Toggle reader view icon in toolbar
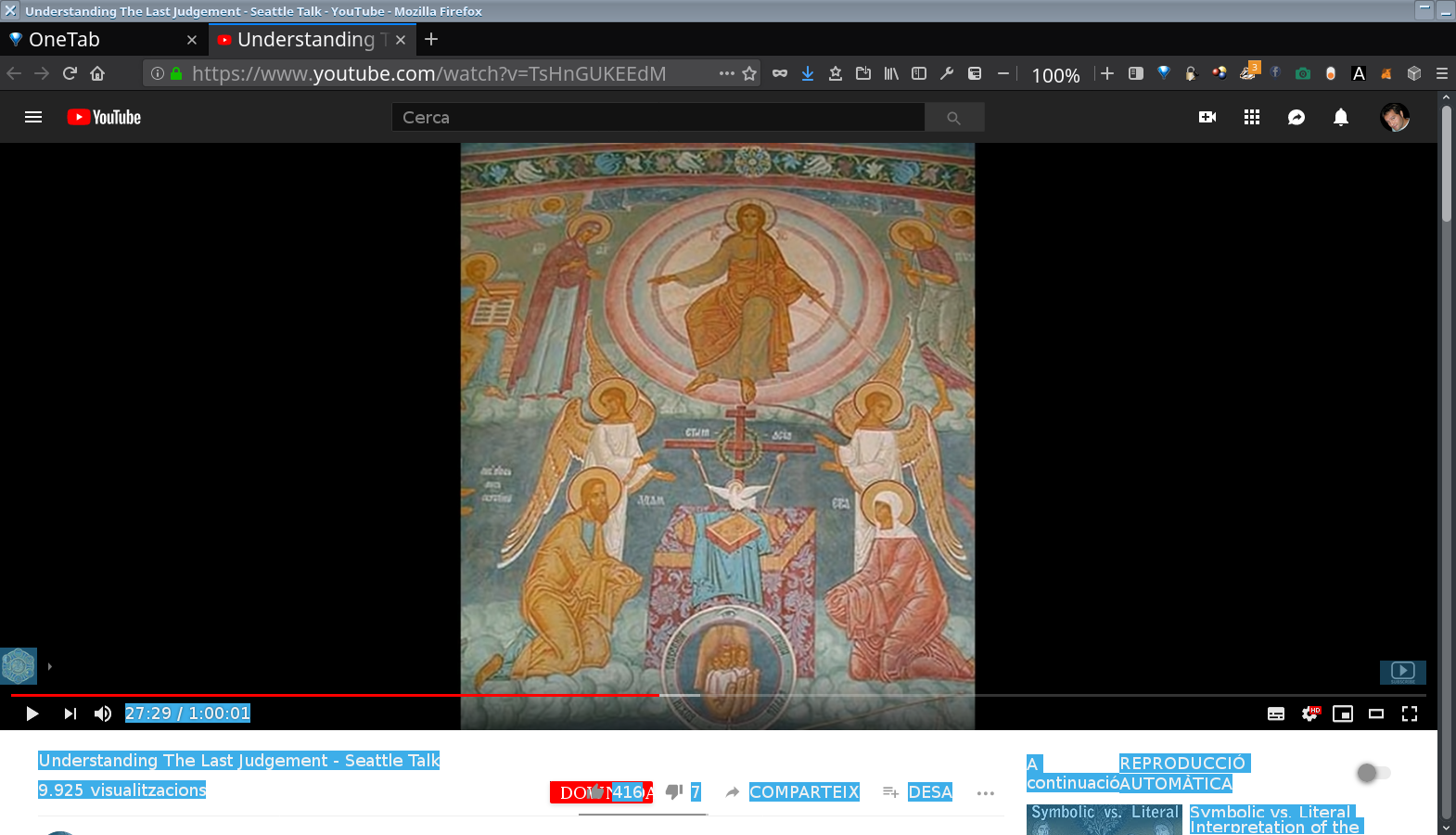Image resolution: width=1456 pixels, height=835 pixels. (x=1136, y=73)
